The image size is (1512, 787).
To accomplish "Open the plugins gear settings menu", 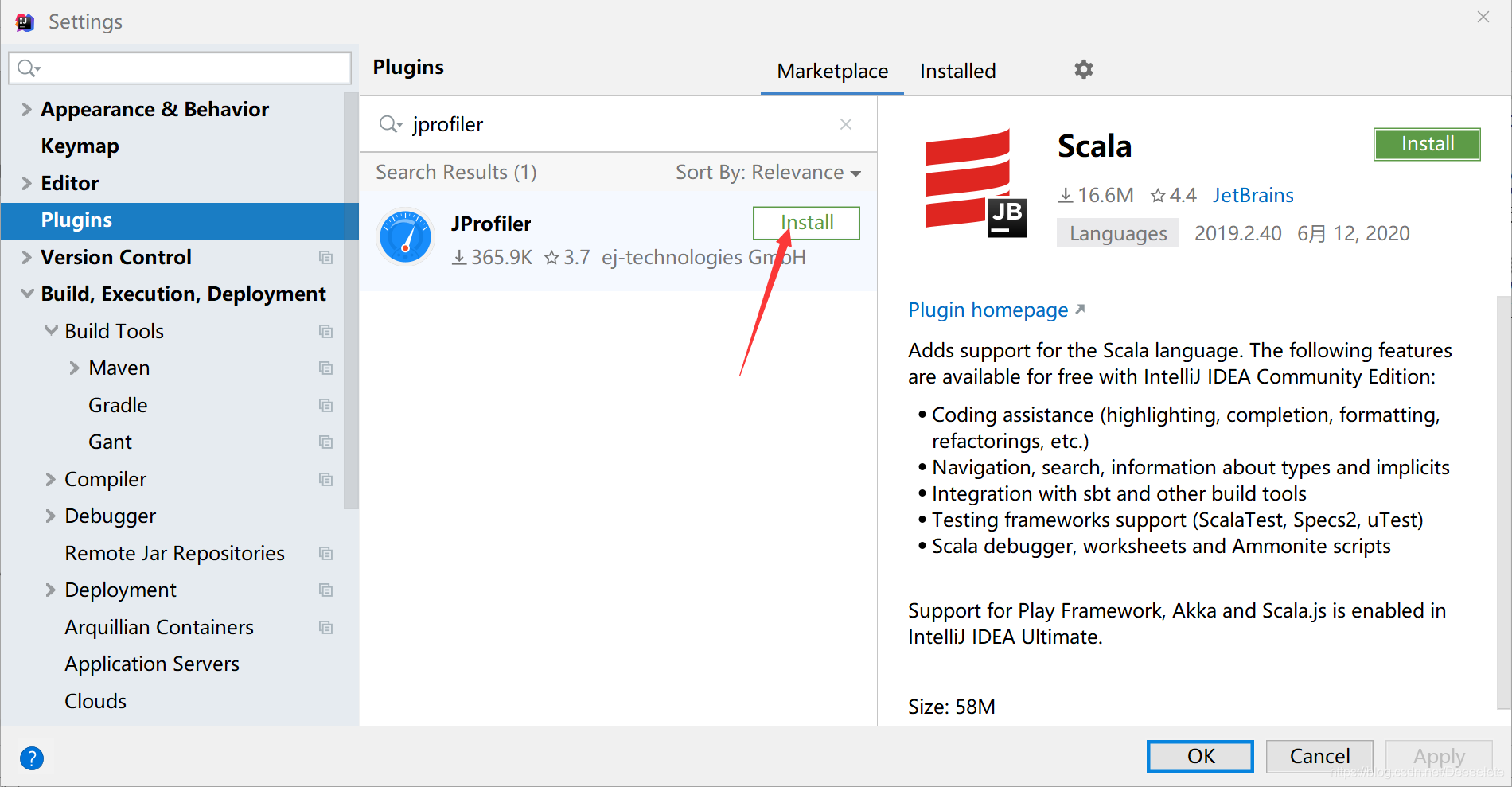I will tap(1083, 69).
